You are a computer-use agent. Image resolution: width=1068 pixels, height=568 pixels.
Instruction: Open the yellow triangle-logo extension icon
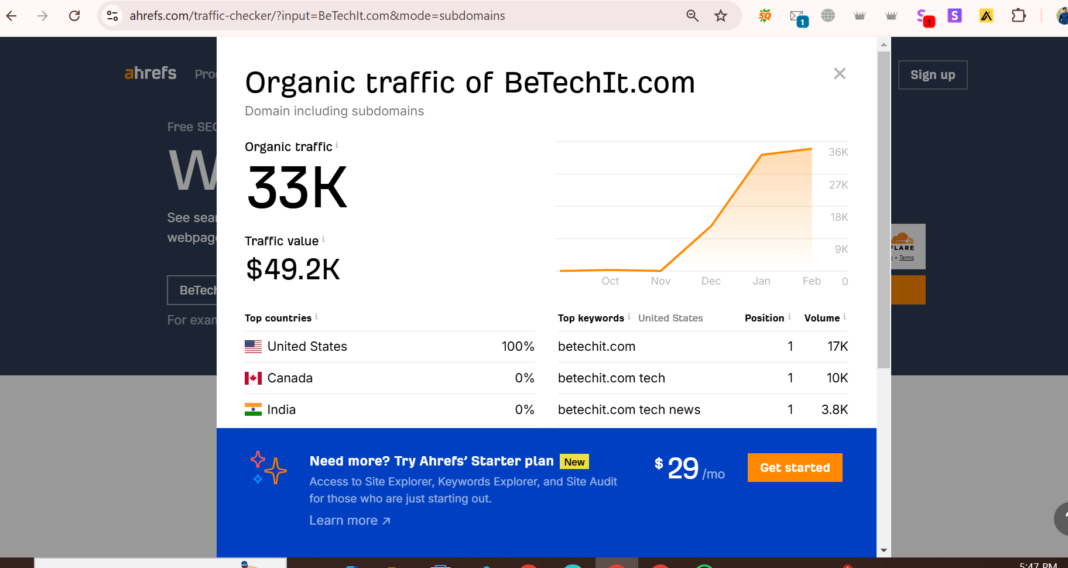pyautogui.click(x=986, y=15)
